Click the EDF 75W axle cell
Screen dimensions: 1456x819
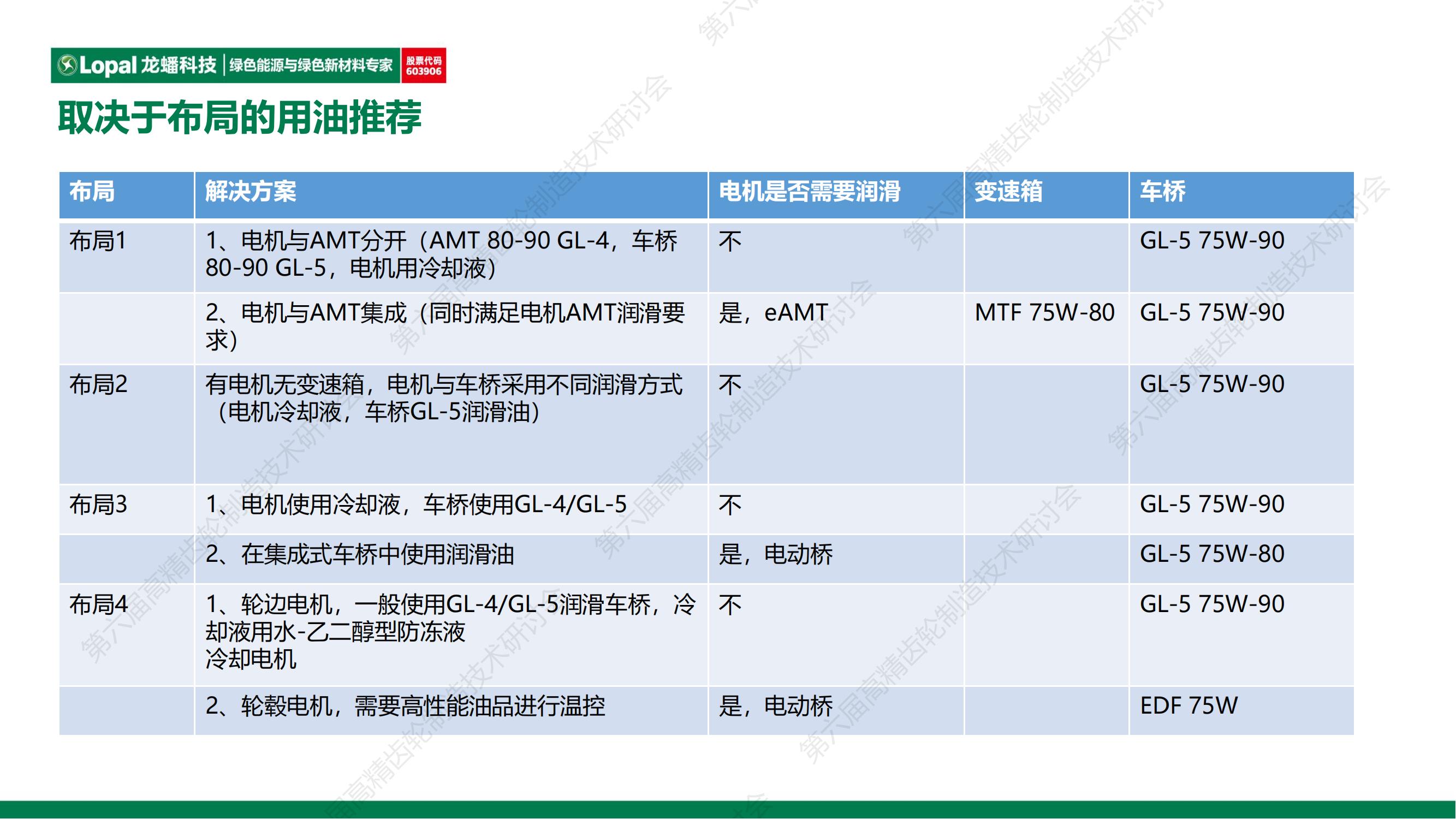coord(1188,706)
